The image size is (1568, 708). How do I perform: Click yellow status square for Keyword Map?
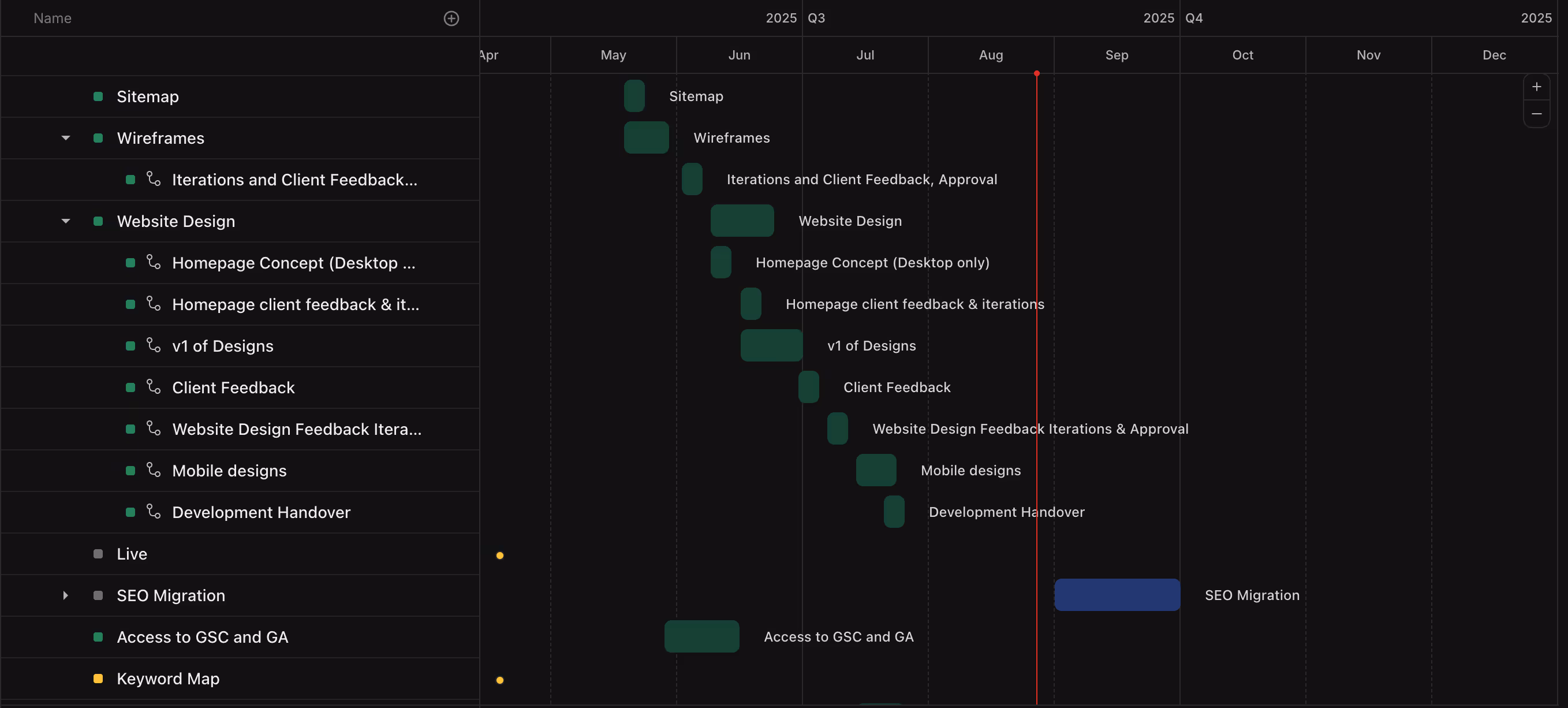(98, 678)
